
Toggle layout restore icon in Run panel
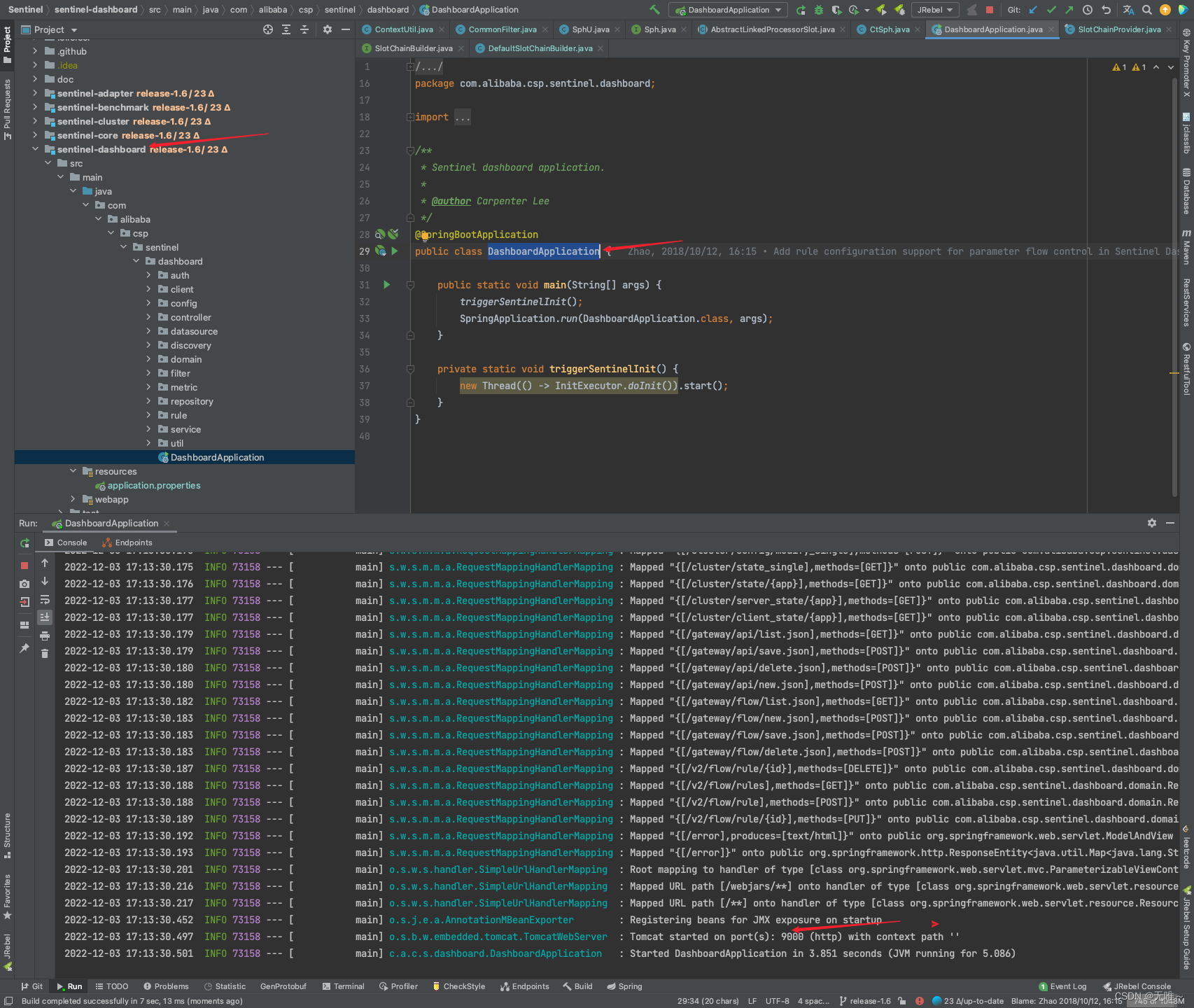pos(24,624)
